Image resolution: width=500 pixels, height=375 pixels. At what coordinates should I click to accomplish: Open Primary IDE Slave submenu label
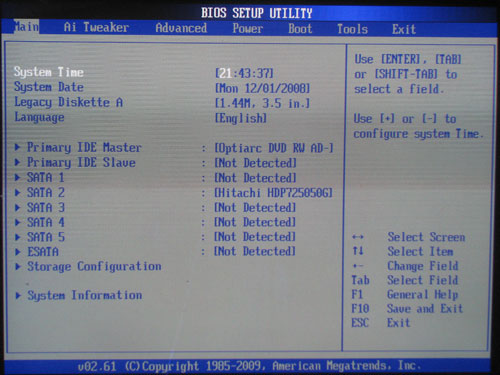click(81, 162)
